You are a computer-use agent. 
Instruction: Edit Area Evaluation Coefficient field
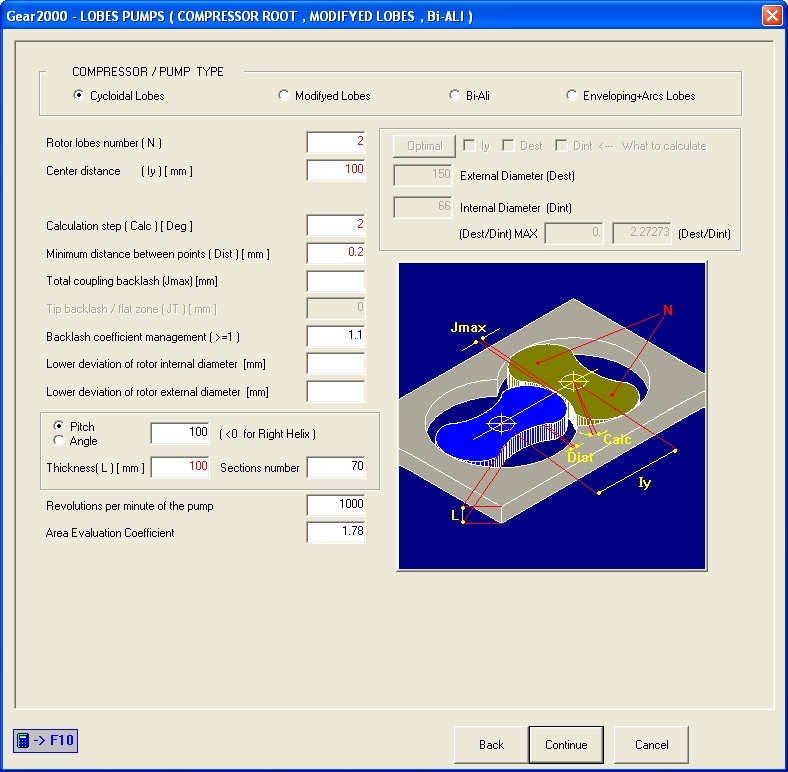coord(336,532)
